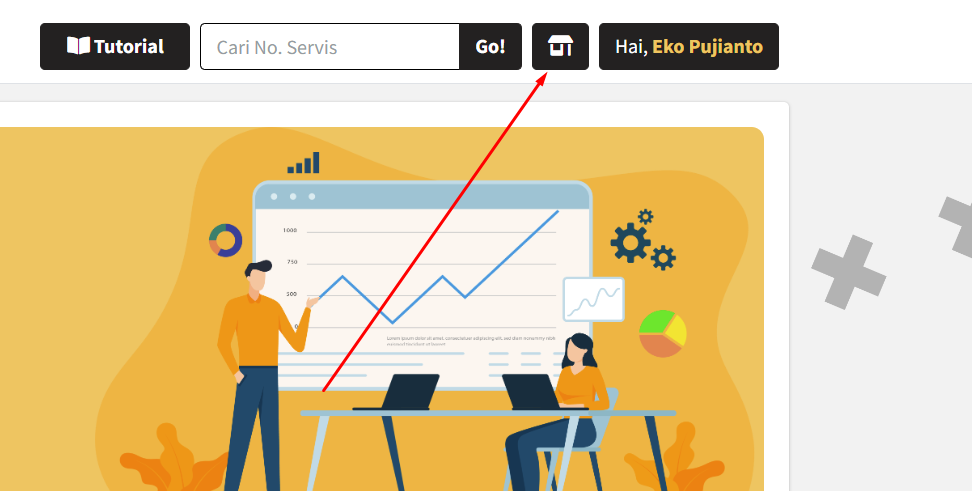Click the smallest gear above large gear
This screenshot has height=491, width=972.
point(646,216)
